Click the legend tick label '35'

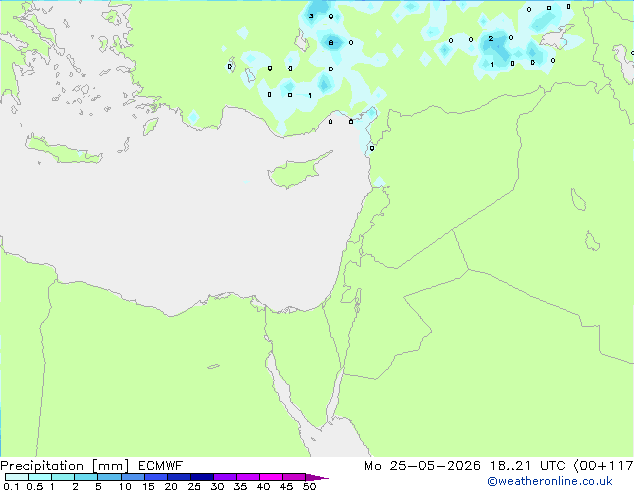coord(240,486)
